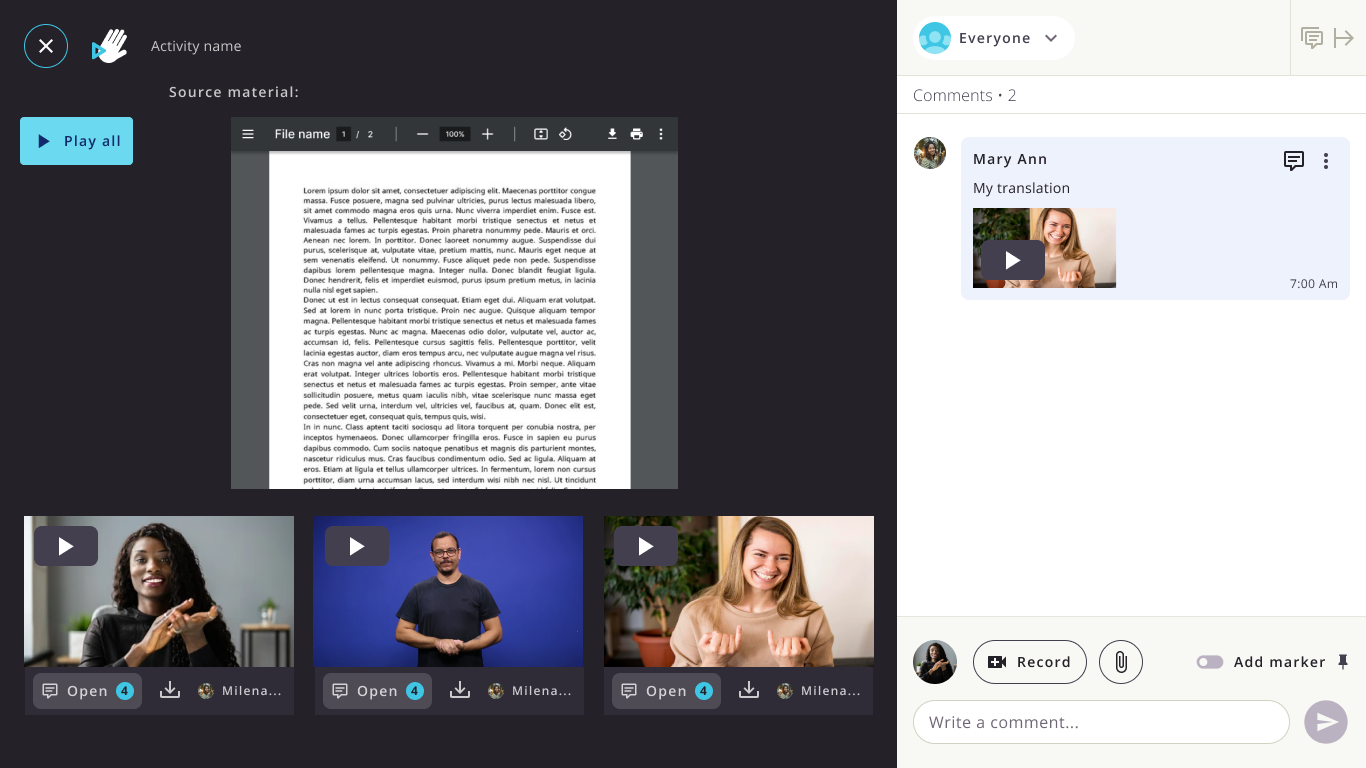
Task: Download the first video
Action: click(x=170, y=690)
